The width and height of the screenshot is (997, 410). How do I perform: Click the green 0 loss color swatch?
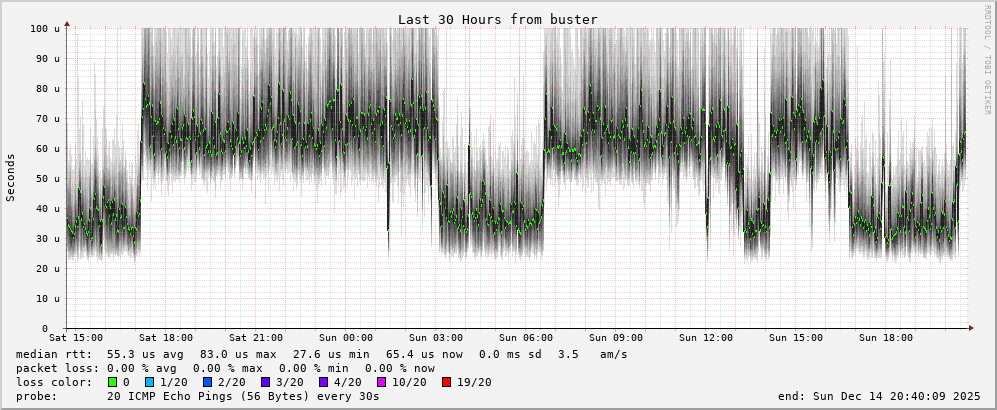(x=112, y=382)
